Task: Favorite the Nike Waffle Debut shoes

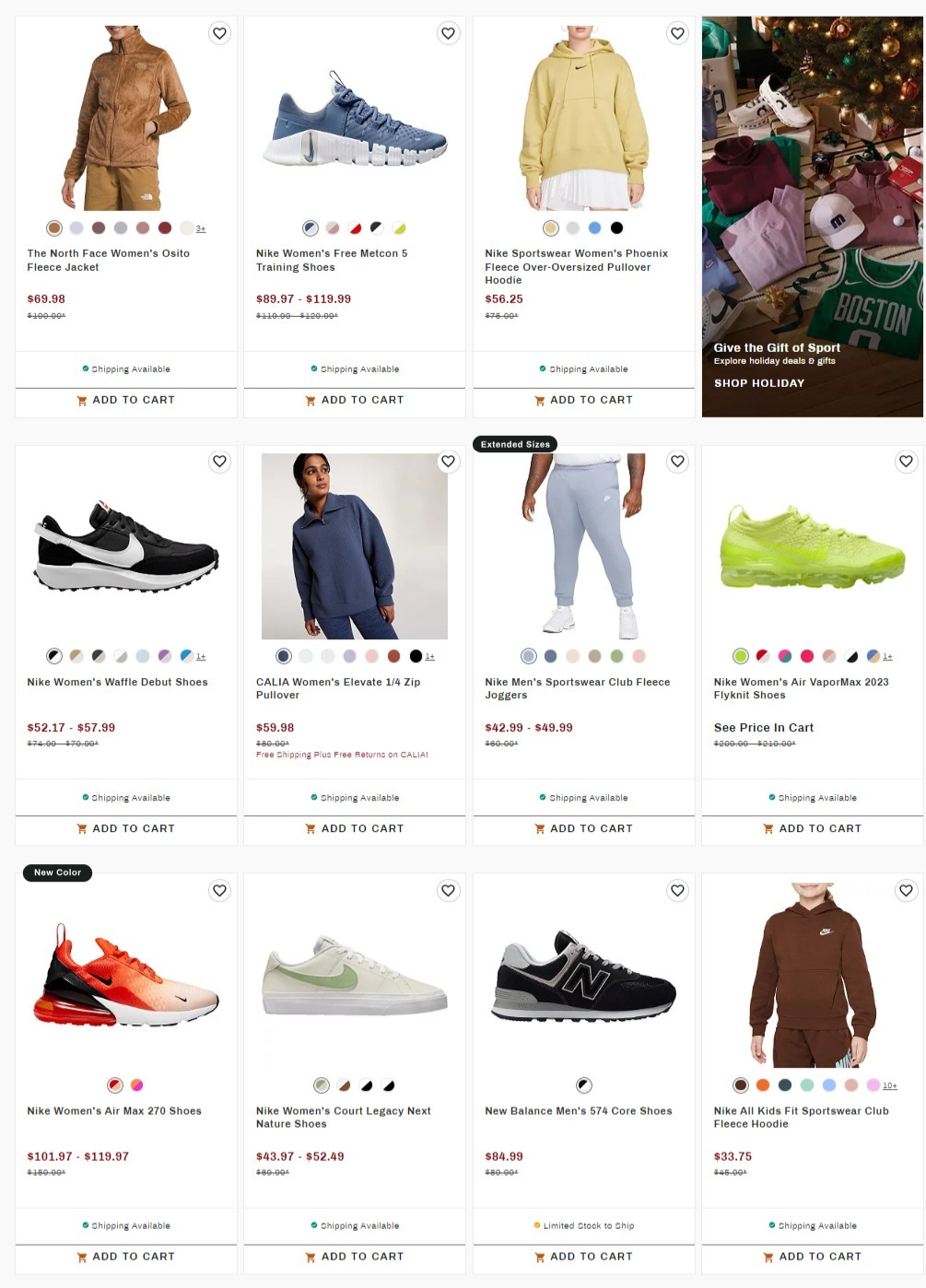Action: 219,462
